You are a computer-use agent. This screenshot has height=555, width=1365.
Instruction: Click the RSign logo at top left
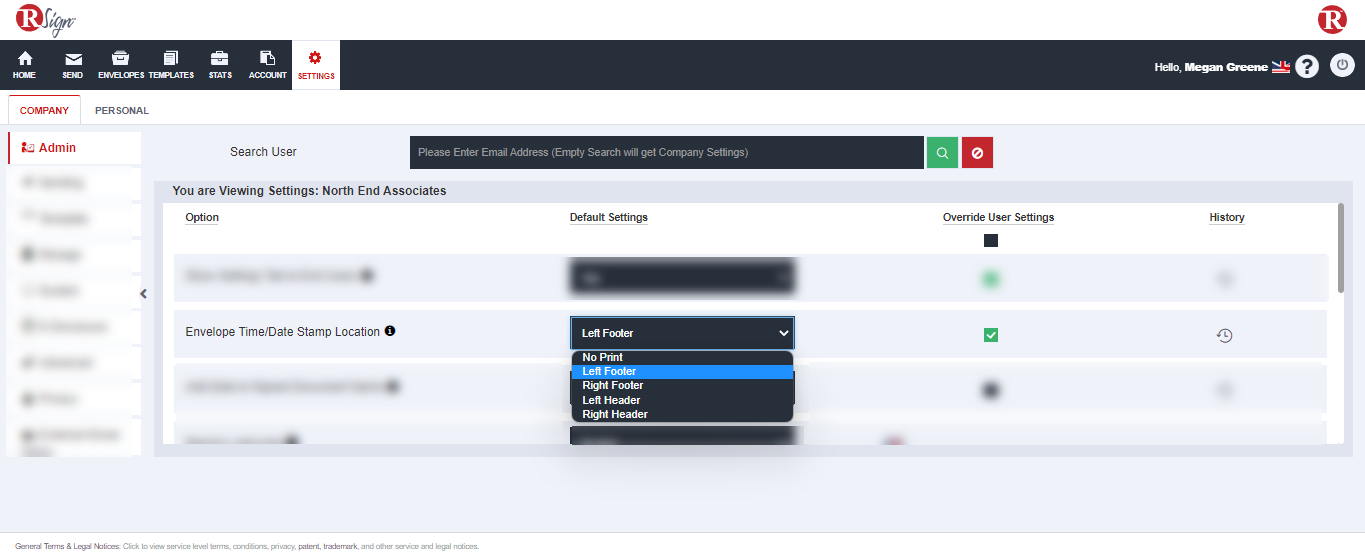[46, 19]
